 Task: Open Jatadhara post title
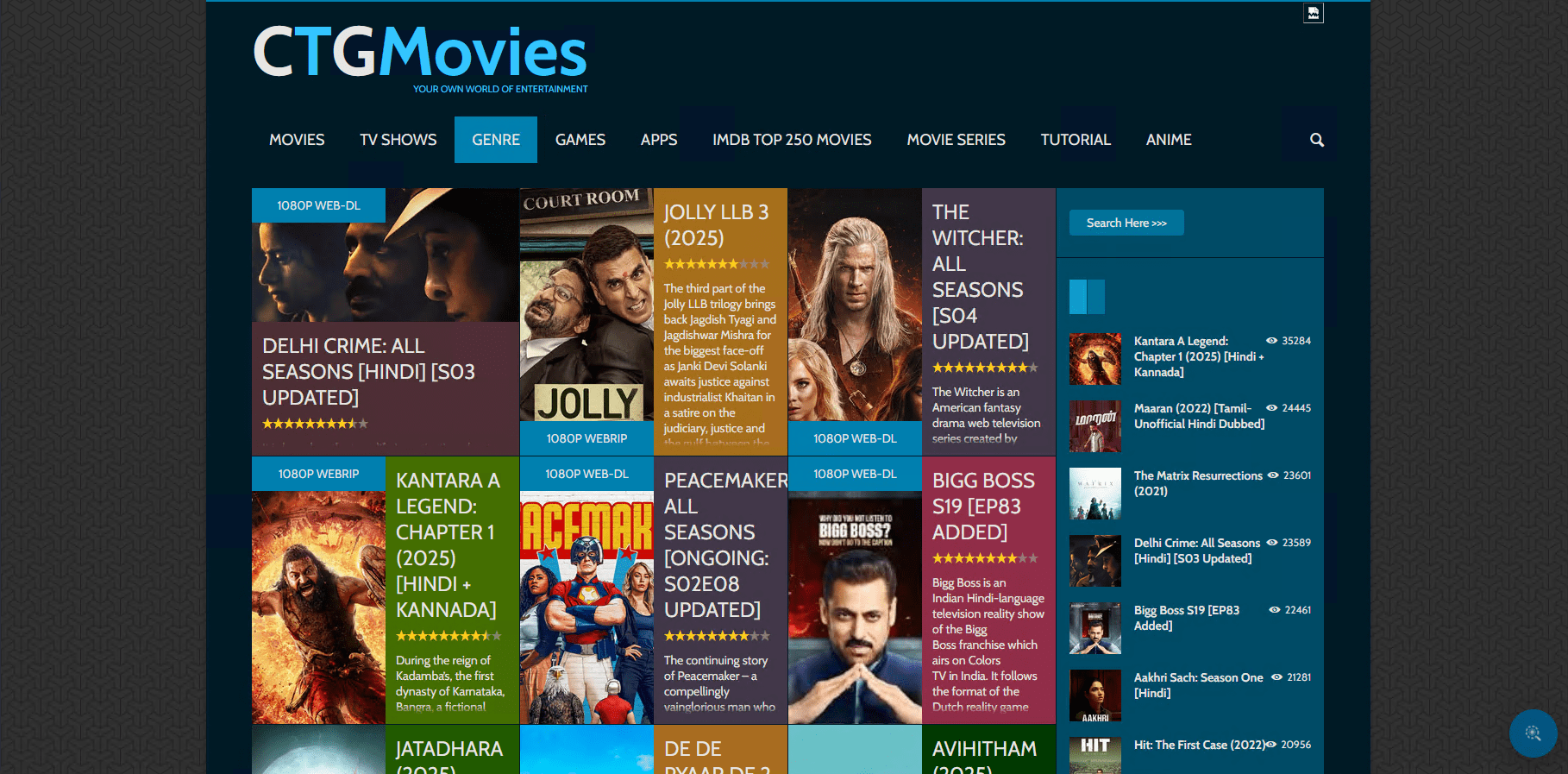(449, 755)
